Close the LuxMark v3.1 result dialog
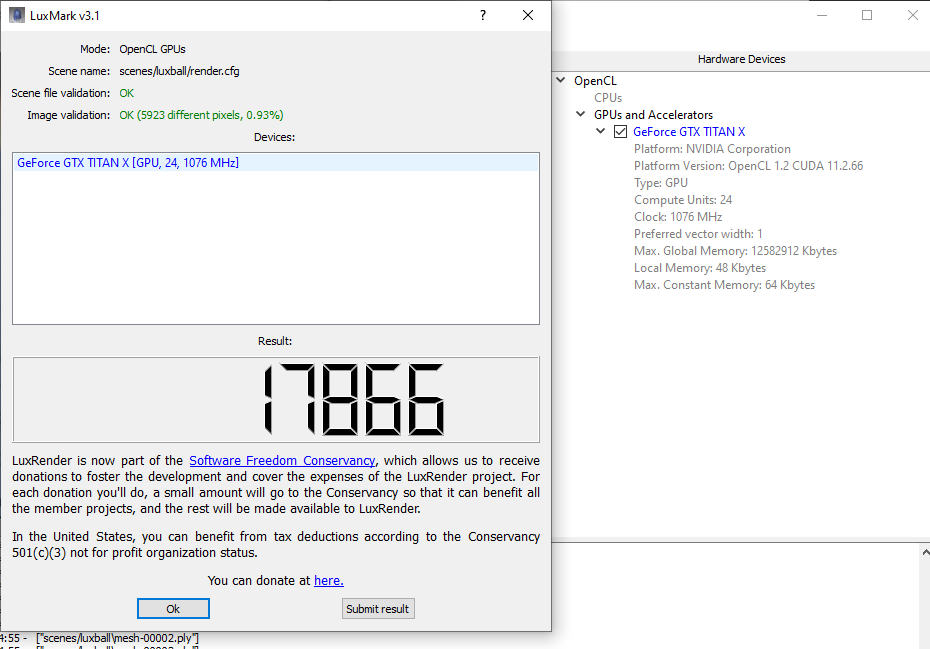 tap(528, 15)
